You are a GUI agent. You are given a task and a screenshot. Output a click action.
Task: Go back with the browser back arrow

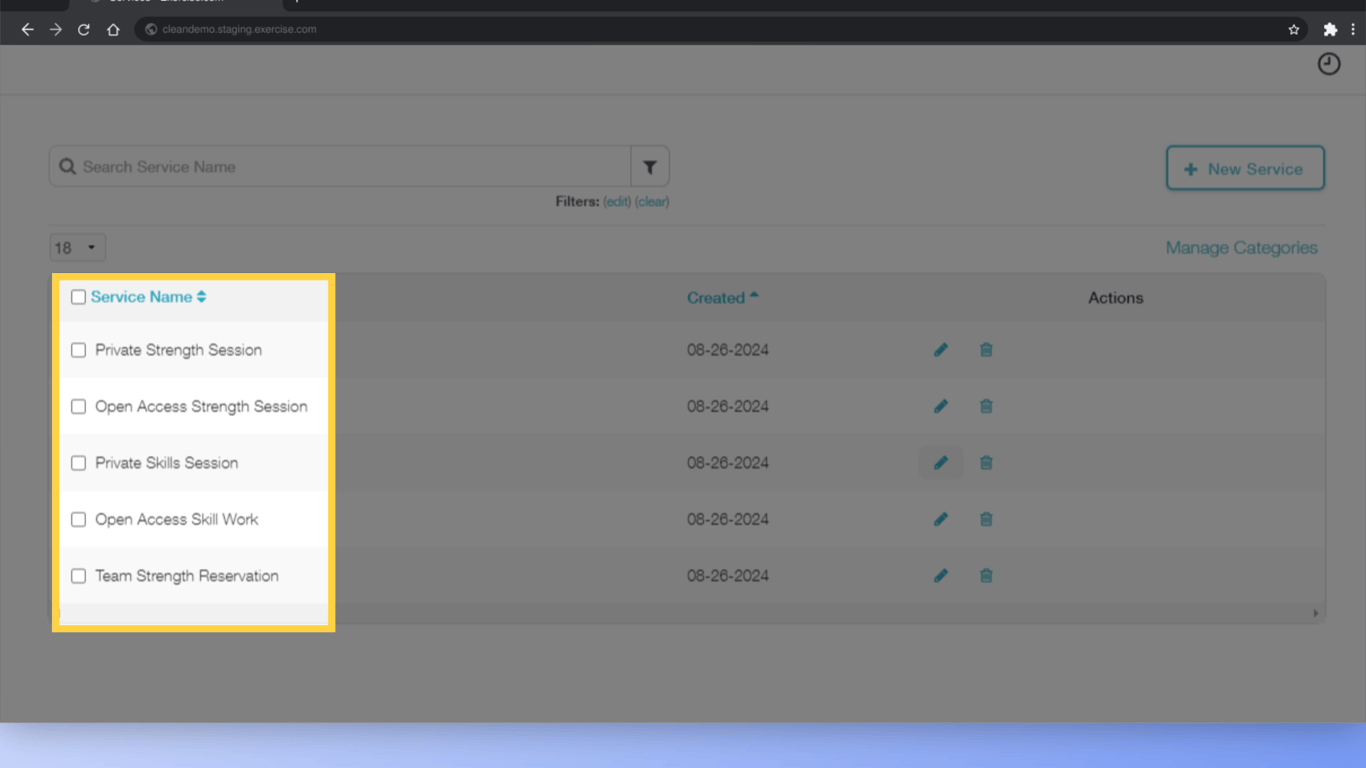click(x=27, y=29)
